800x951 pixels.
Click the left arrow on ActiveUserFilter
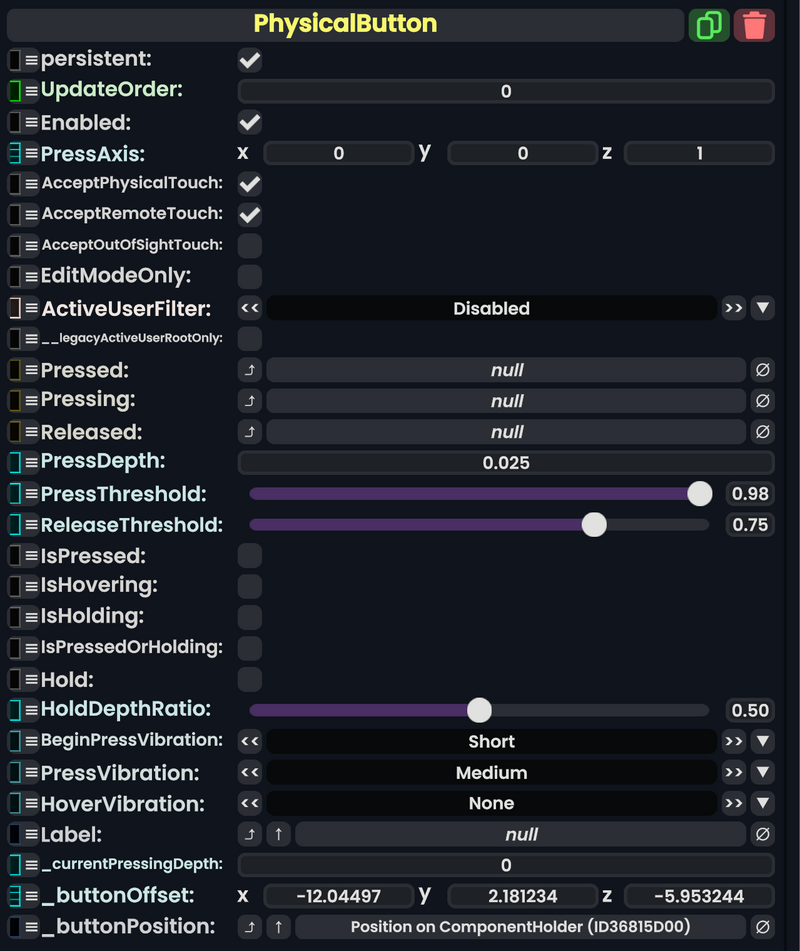(249, 308)
